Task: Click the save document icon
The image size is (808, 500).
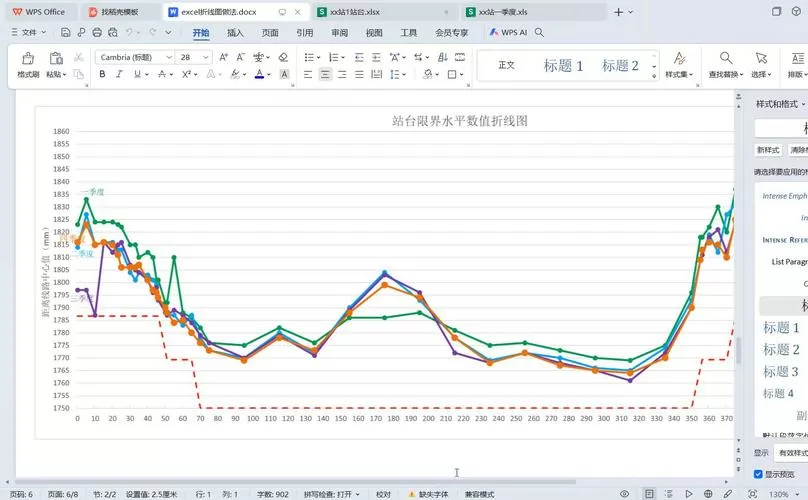Action: (65, 32)
